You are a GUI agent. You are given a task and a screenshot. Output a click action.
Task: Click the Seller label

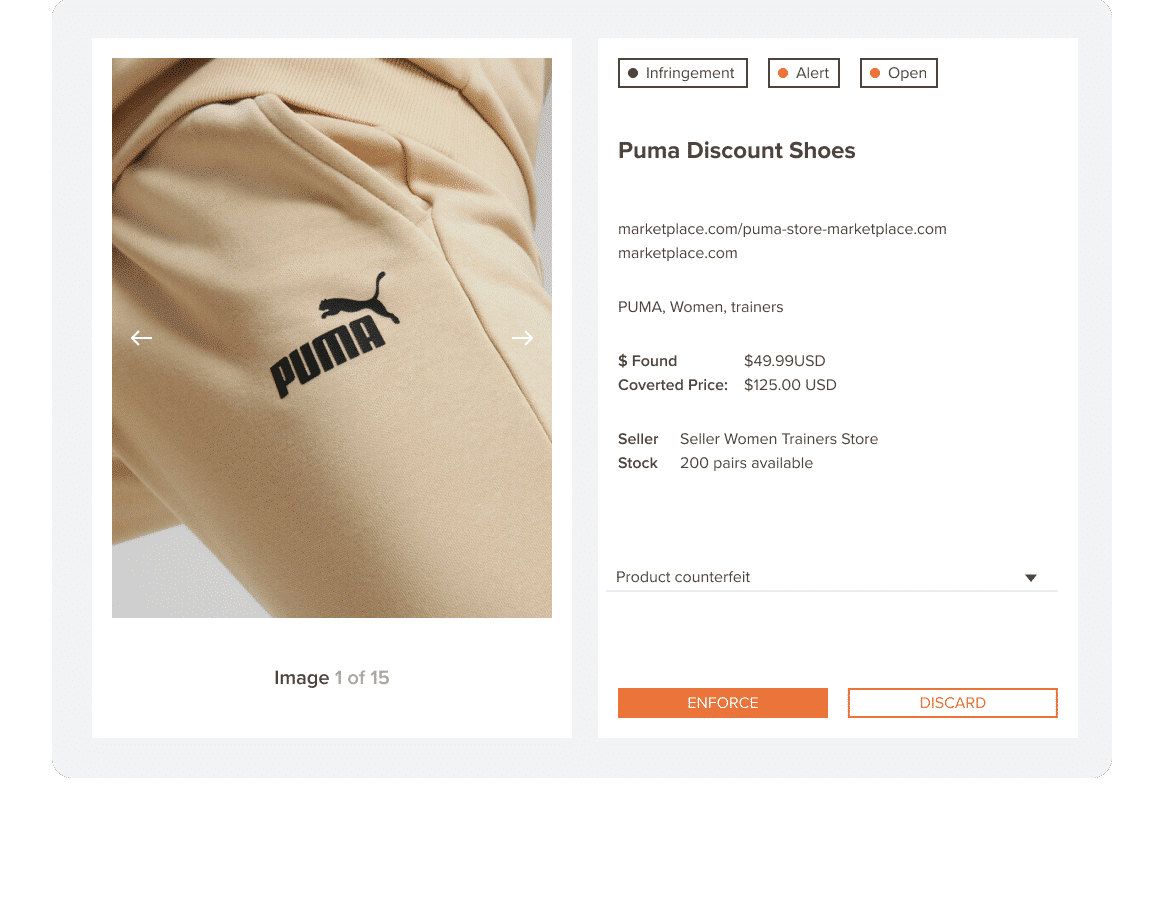(638, 439)
